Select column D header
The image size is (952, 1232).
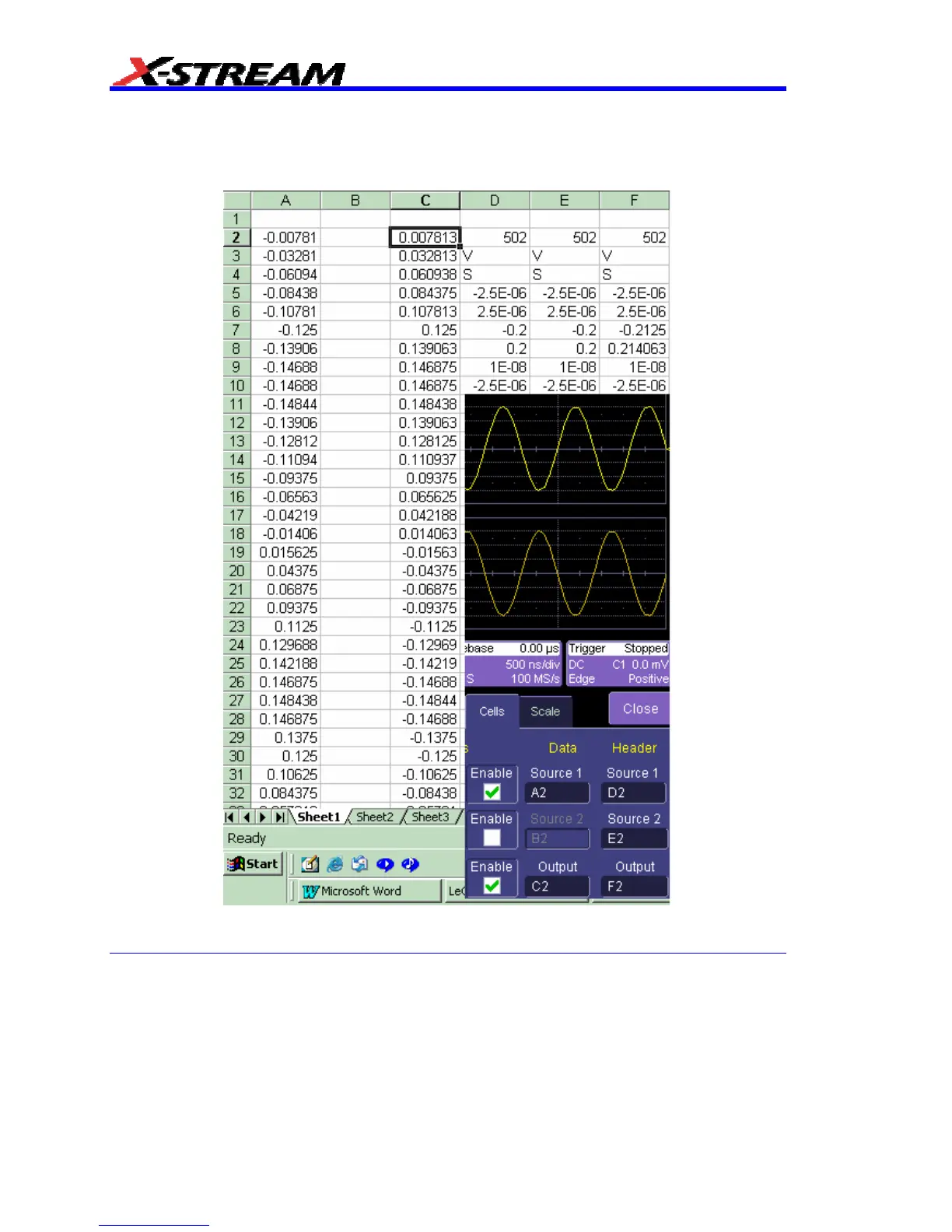click(495, 201)
